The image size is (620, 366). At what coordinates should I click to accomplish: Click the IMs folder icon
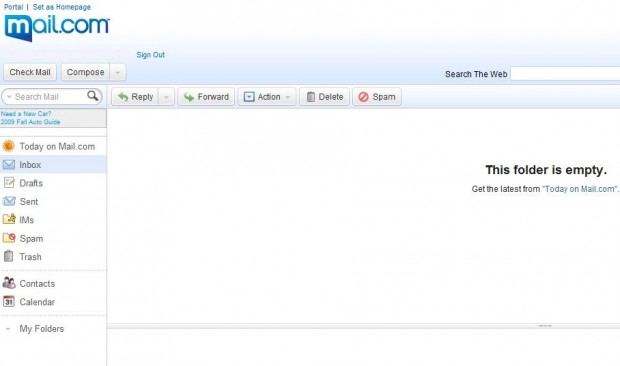[x=9, y=219]
